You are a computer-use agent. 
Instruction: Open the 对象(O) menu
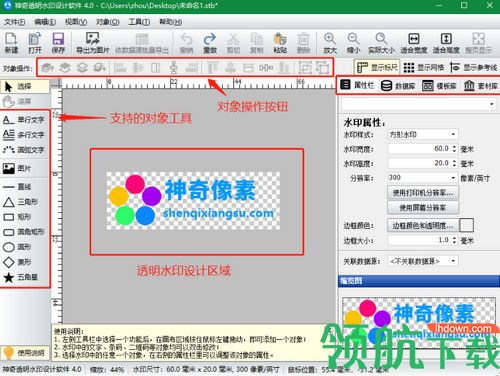[107, 22]
